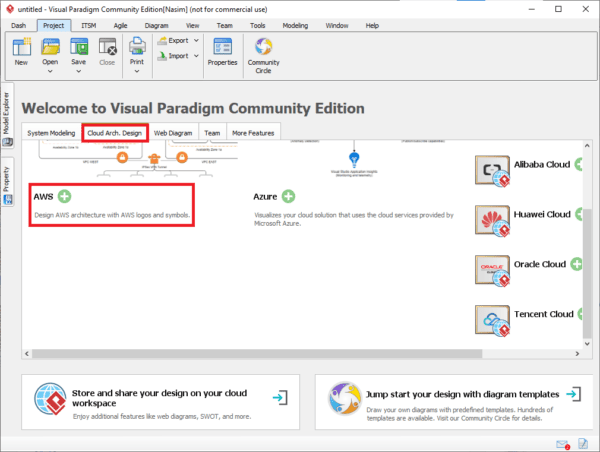Click the Print icon

pyautogui.click(x=137, y=47)
